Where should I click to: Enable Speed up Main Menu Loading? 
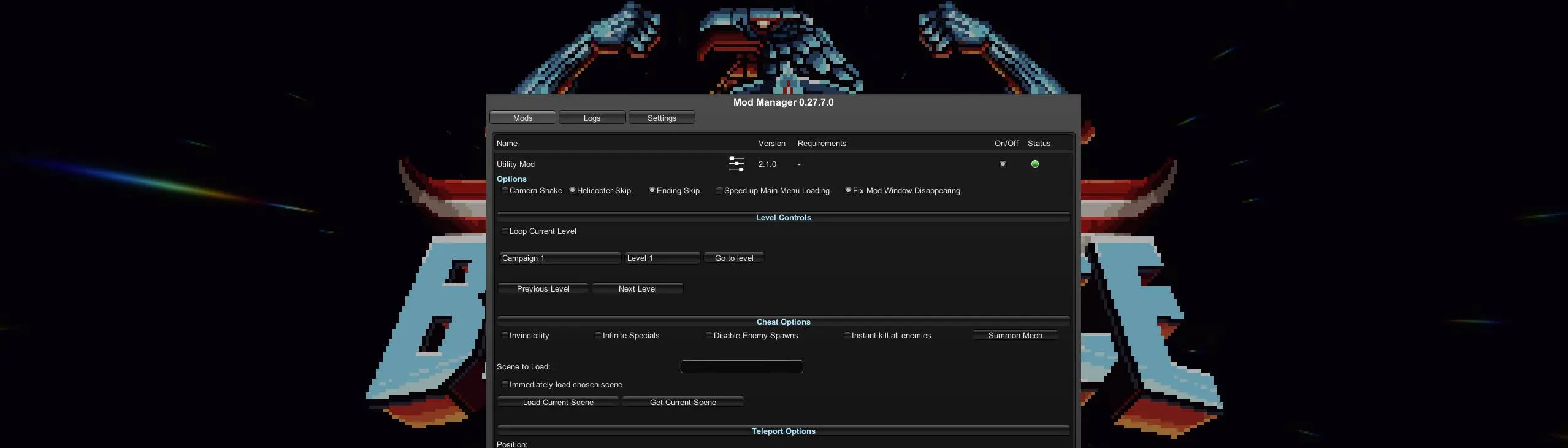pyautogui.click(x=719, y=190)
